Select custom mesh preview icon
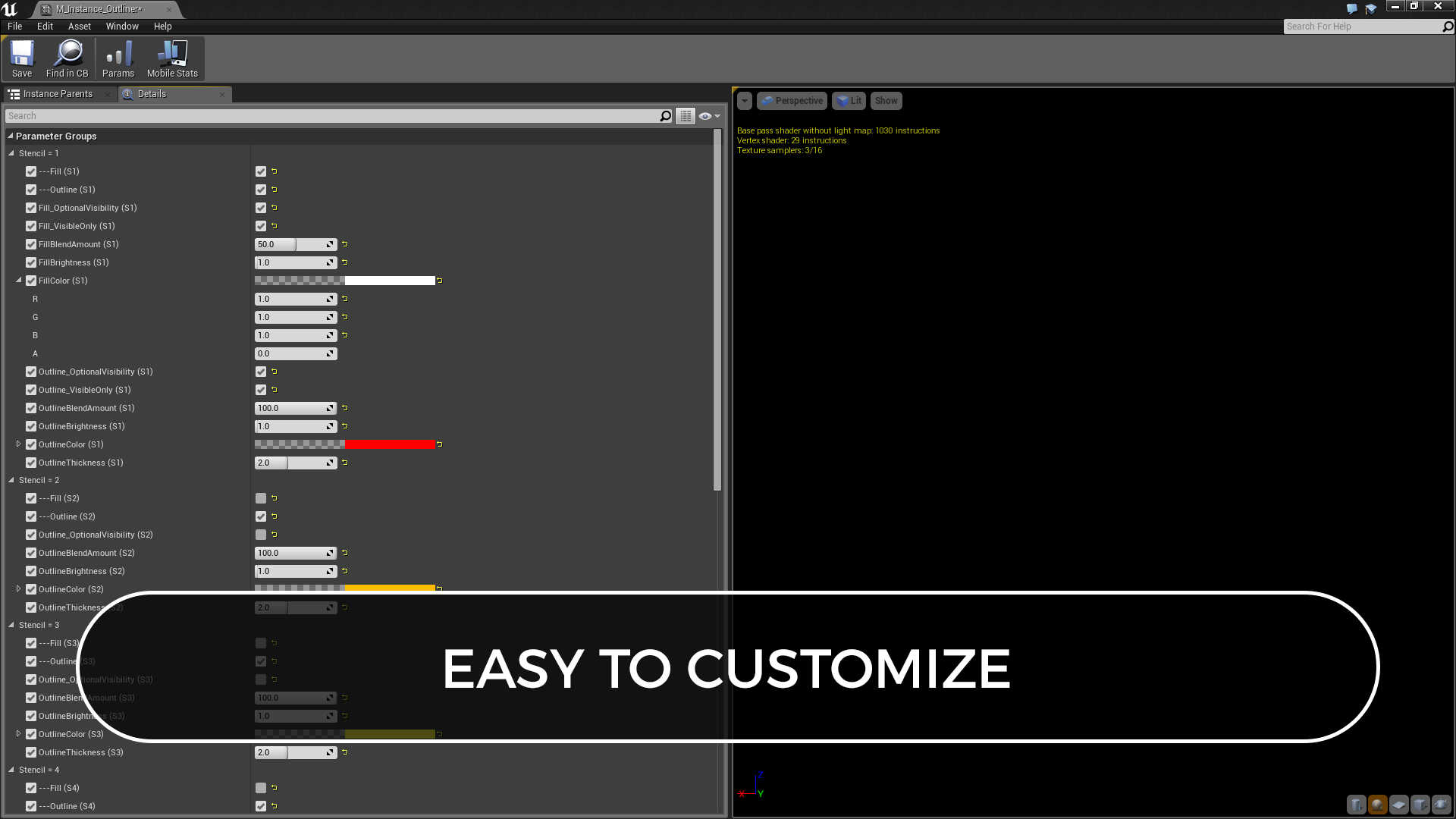The height and width of the screenshot is (819, 1456). pos(1442,804)
